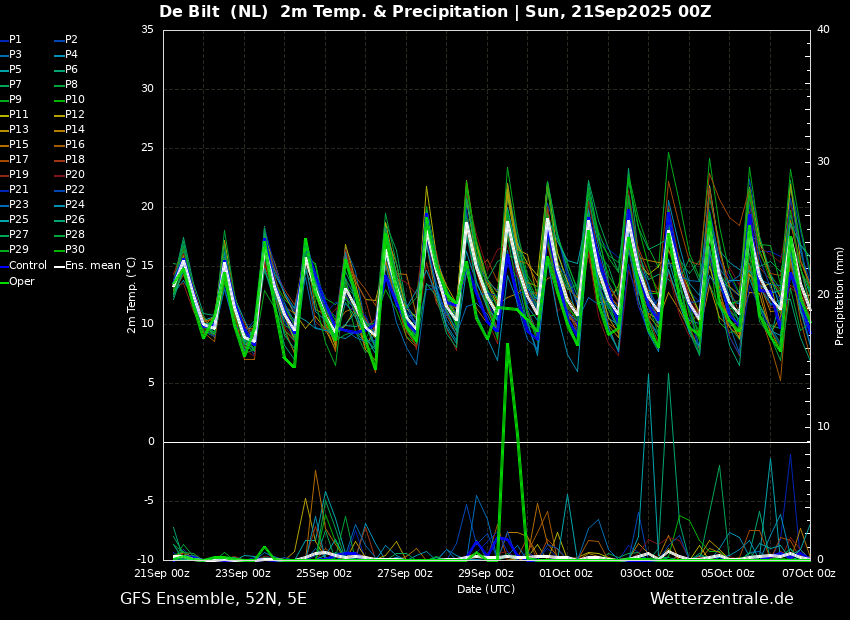Click the Precipitation (mm) axis title
The image size is (850, 620).
[x=840, y=296]
